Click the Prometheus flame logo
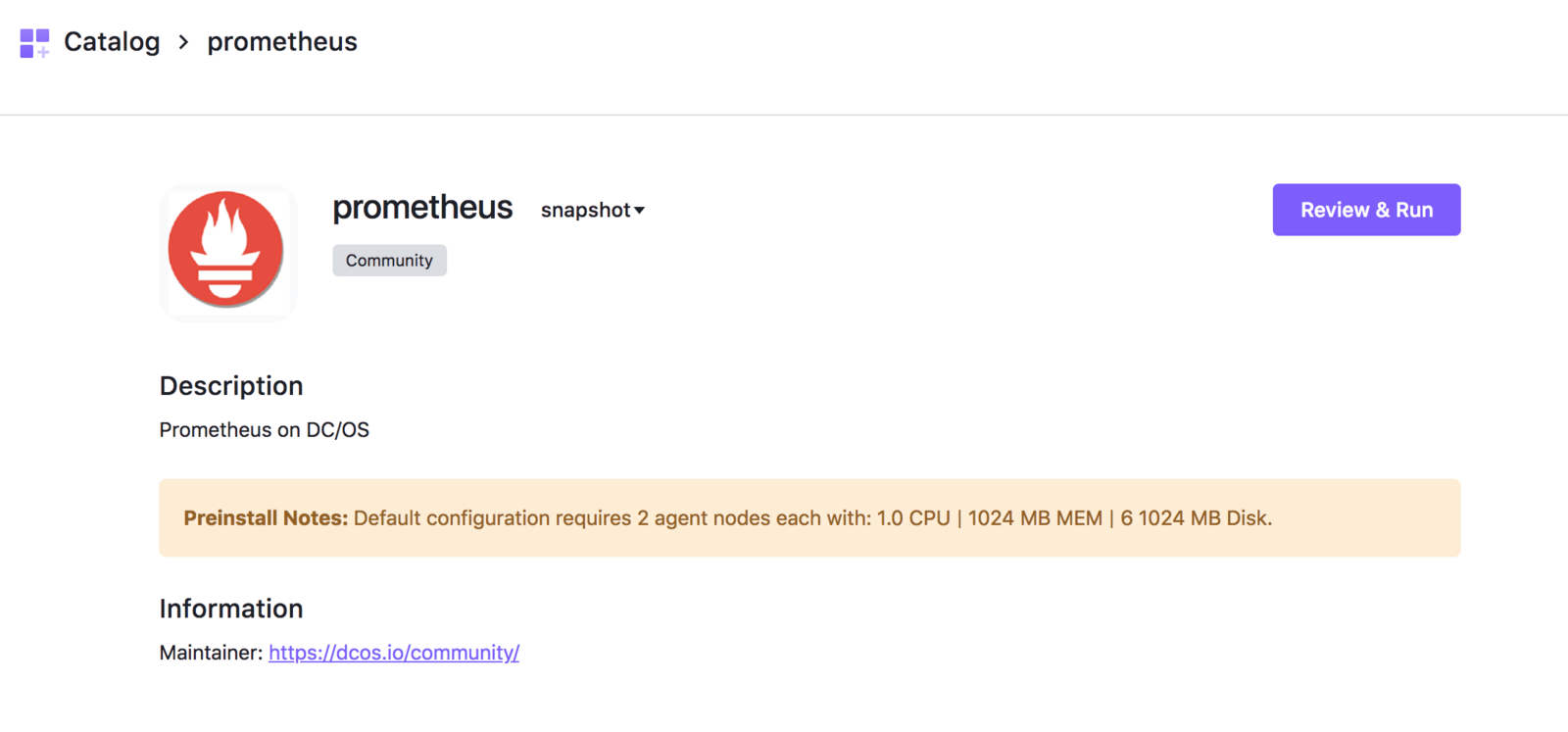 pos(226,250)
